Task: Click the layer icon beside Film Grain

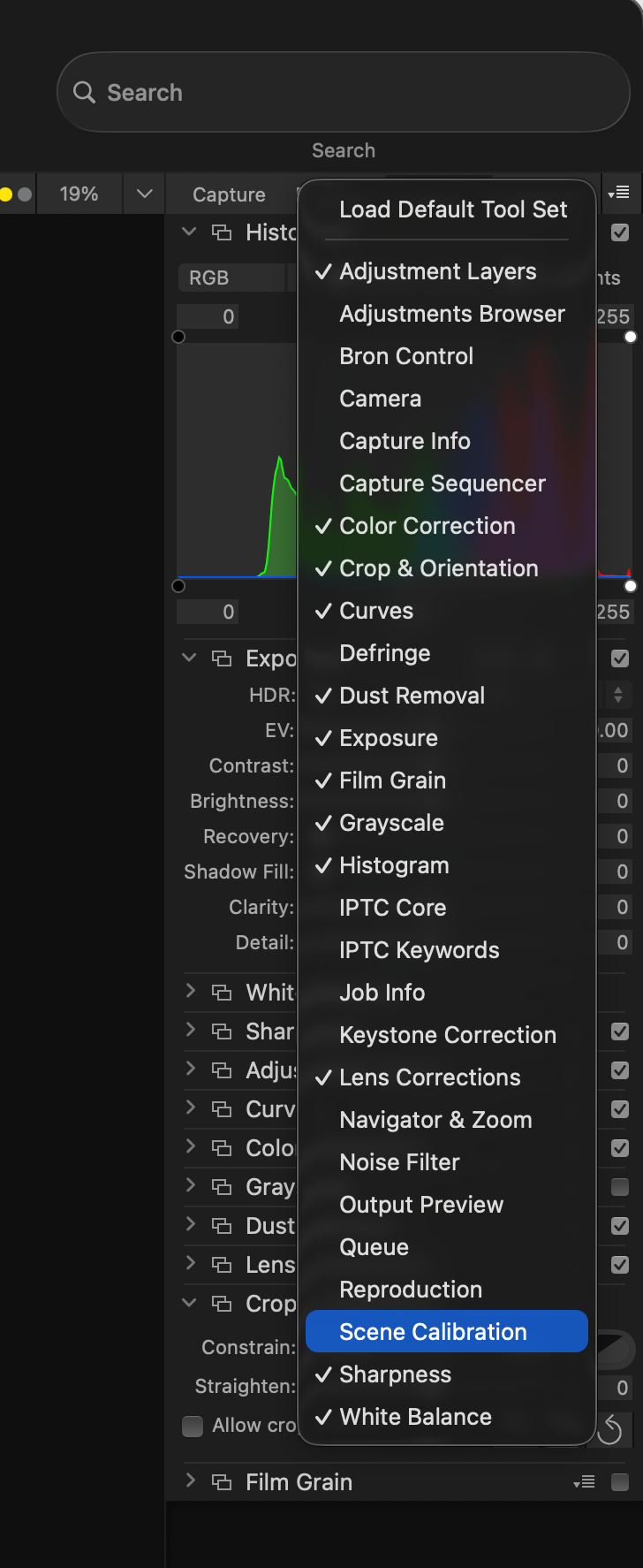Action: click(x=222, y=1482)
